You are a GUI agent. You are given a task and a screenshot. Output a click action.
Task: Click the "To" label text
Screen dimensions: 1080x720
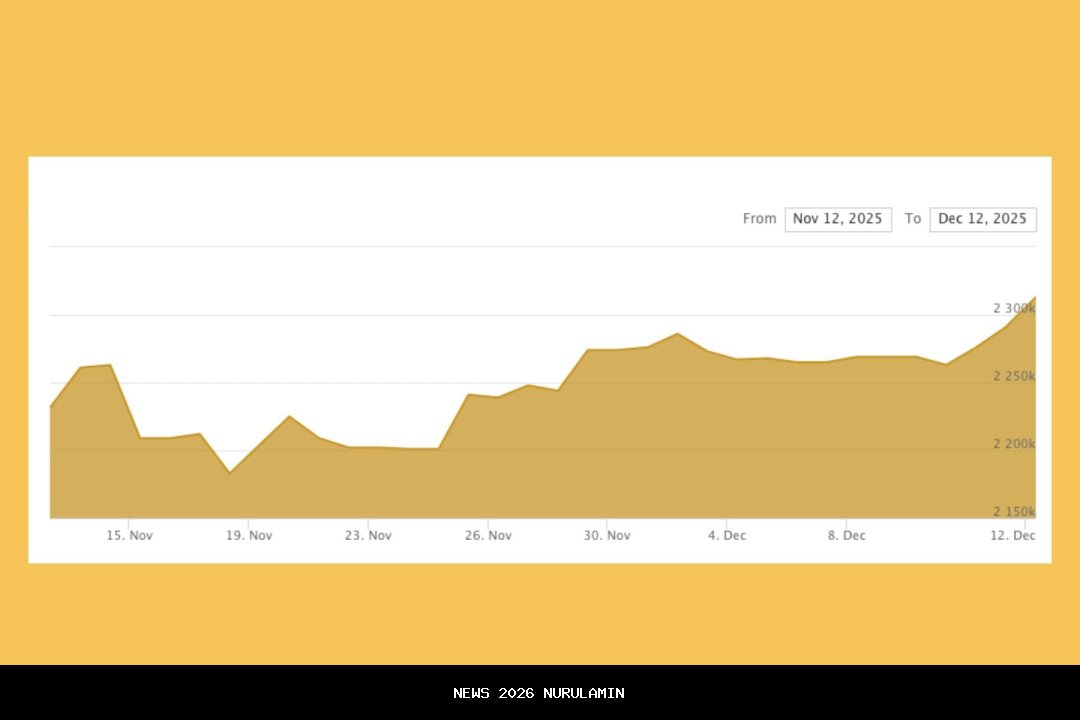click(x=912, y=219)
